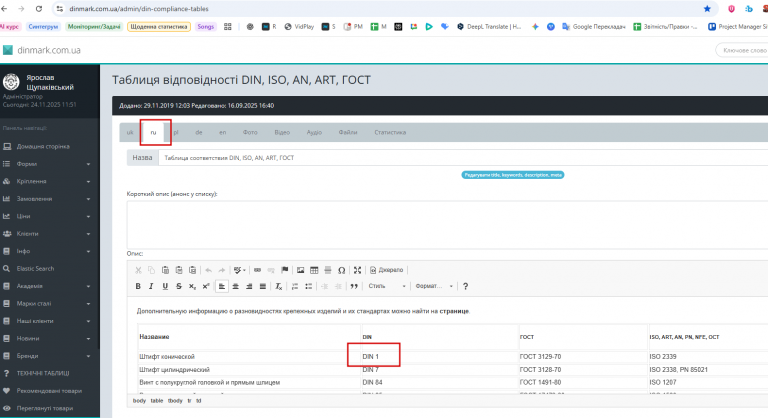Reload the page with browser refresh button
This screenshot has width=768, height=418.
point(39,9)
